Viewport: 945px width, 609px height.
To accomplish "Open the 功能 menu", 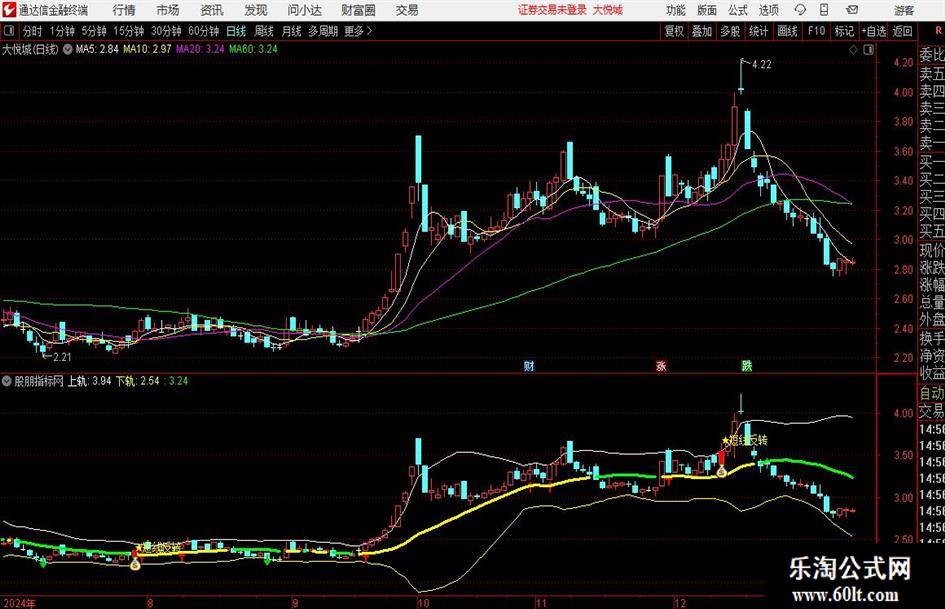I will pyautogui.click(x=676, y=10).
